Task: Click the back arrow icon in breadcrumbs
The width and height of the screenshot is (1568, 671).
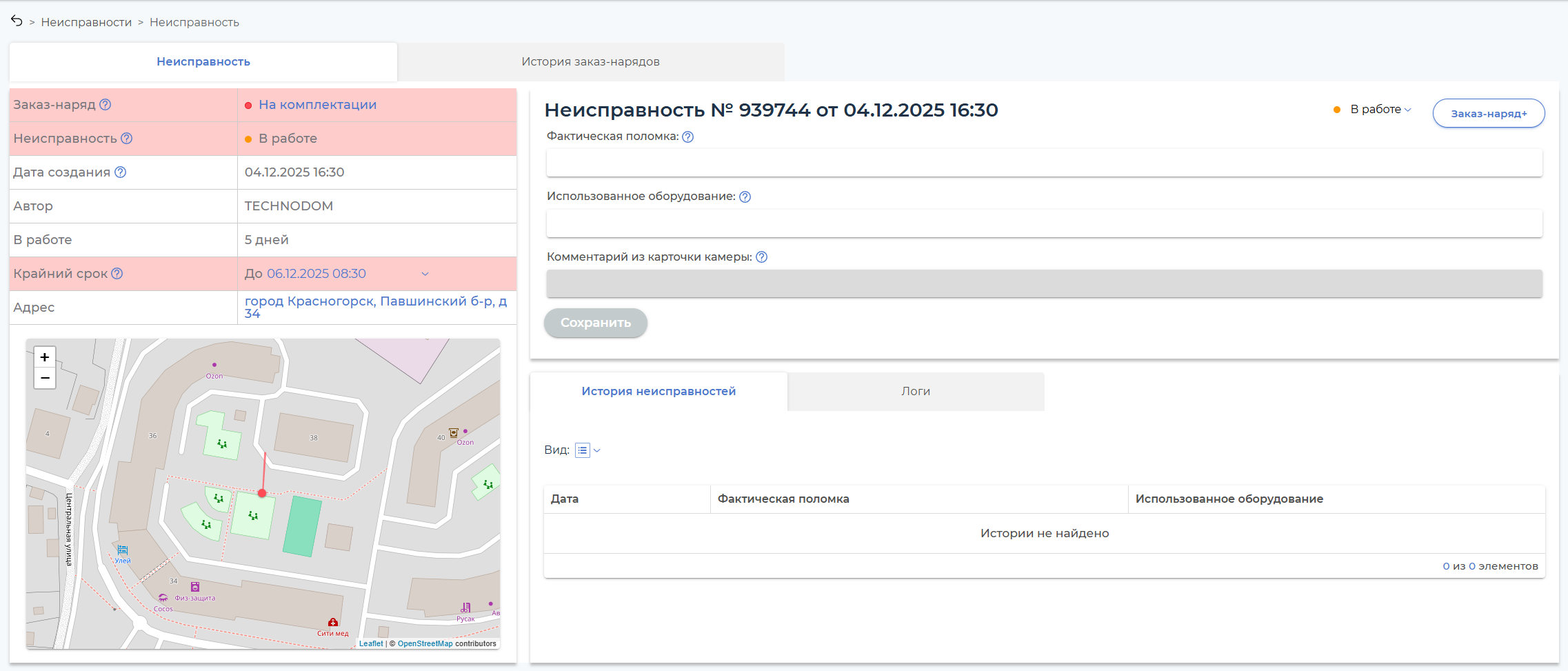Action: click(x=17, y=21)
